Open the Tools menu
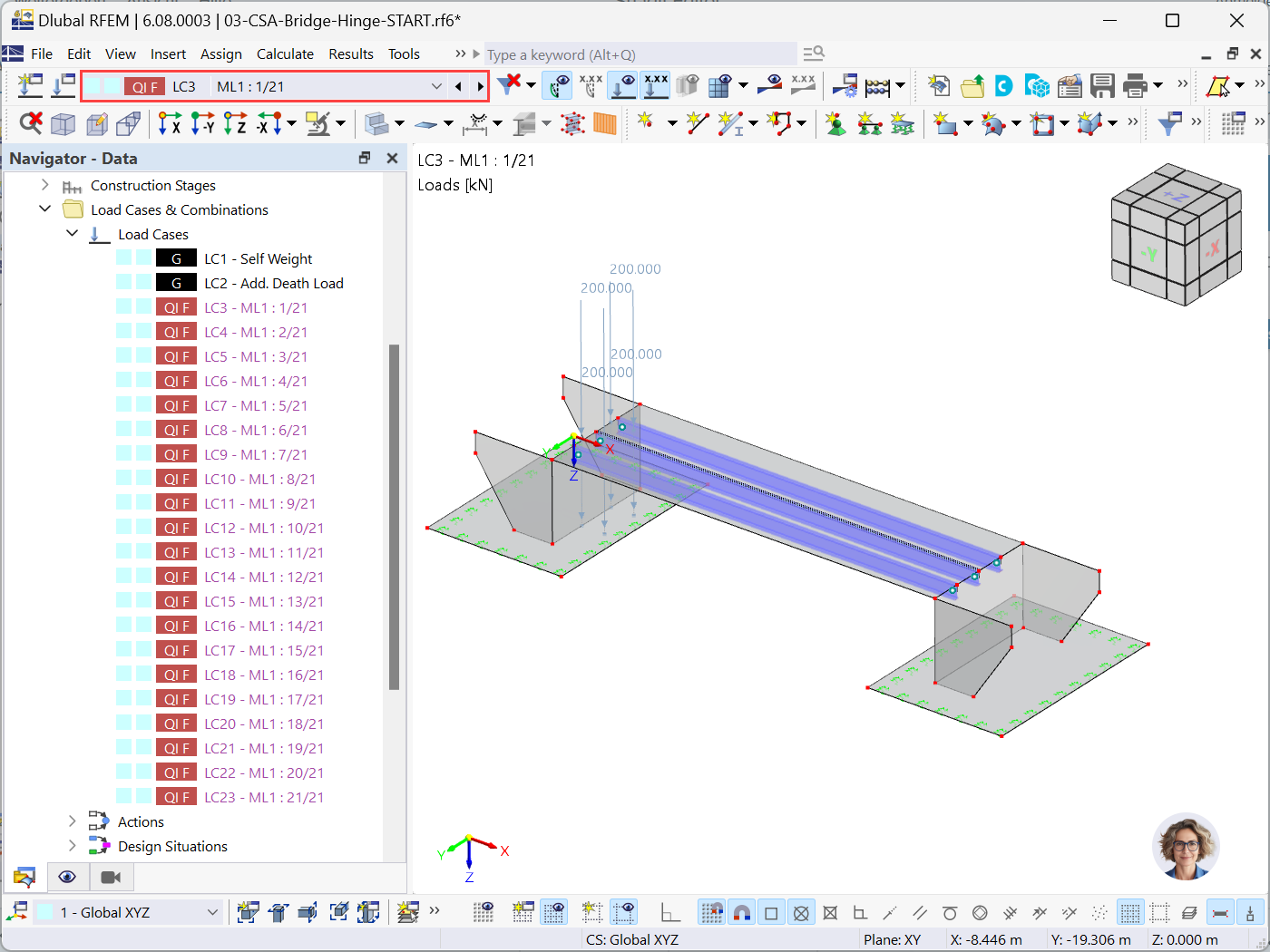This screenshot has height=952, width=1270. click(x=404, y=54)
